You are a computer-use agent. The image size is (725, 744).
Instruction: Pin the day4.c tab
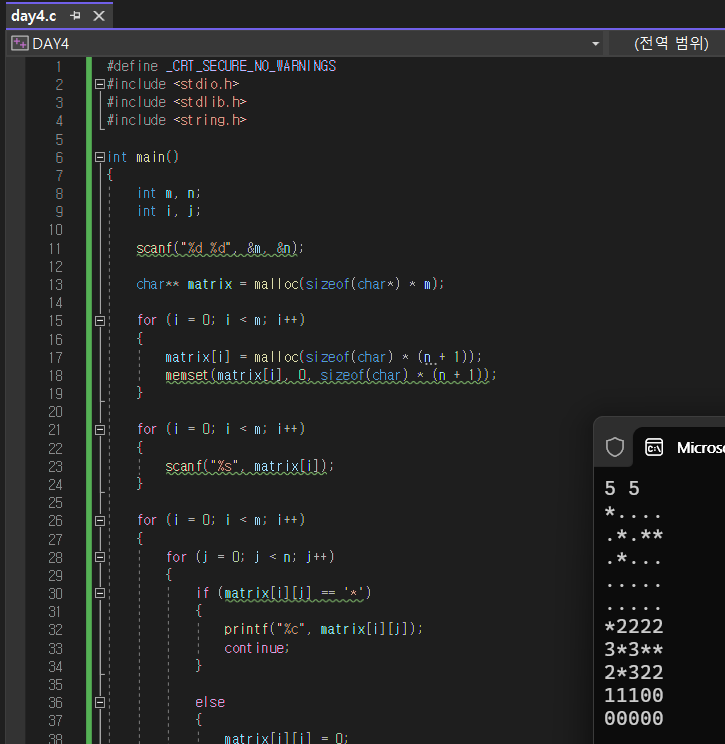click(x=75, y=16)
